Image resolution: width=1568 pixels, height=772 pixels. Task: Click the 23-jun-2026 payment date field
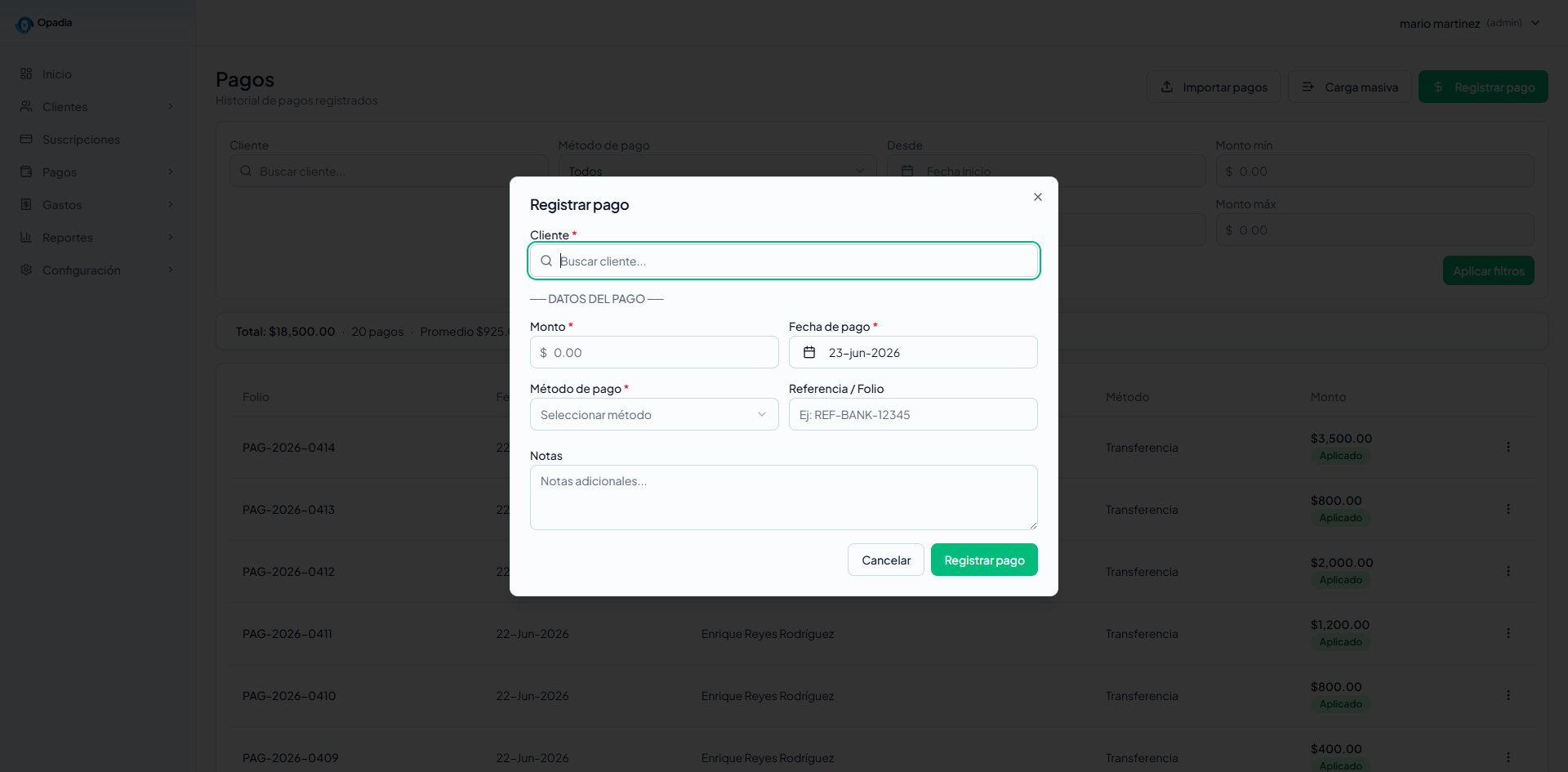click(x=913, y=352)
